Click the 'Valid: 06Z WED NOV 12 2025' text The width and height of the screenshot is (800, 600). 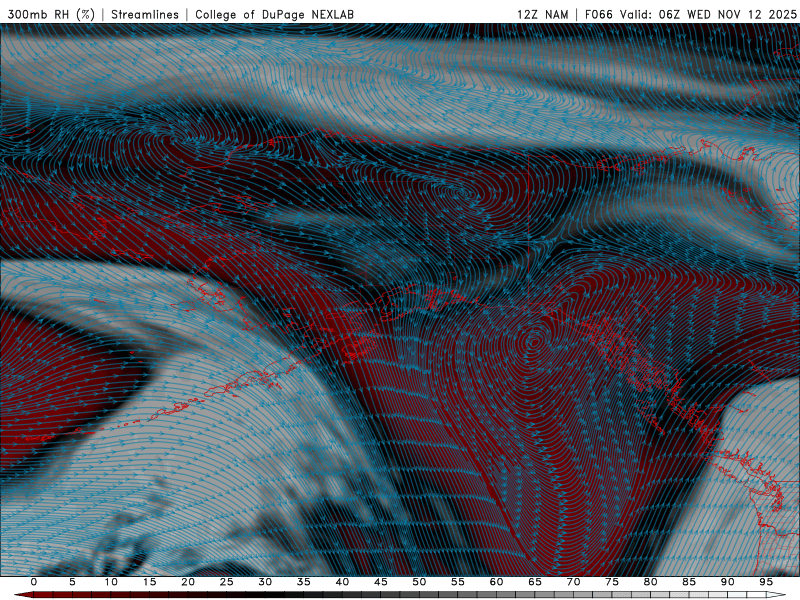click(708, 15)
